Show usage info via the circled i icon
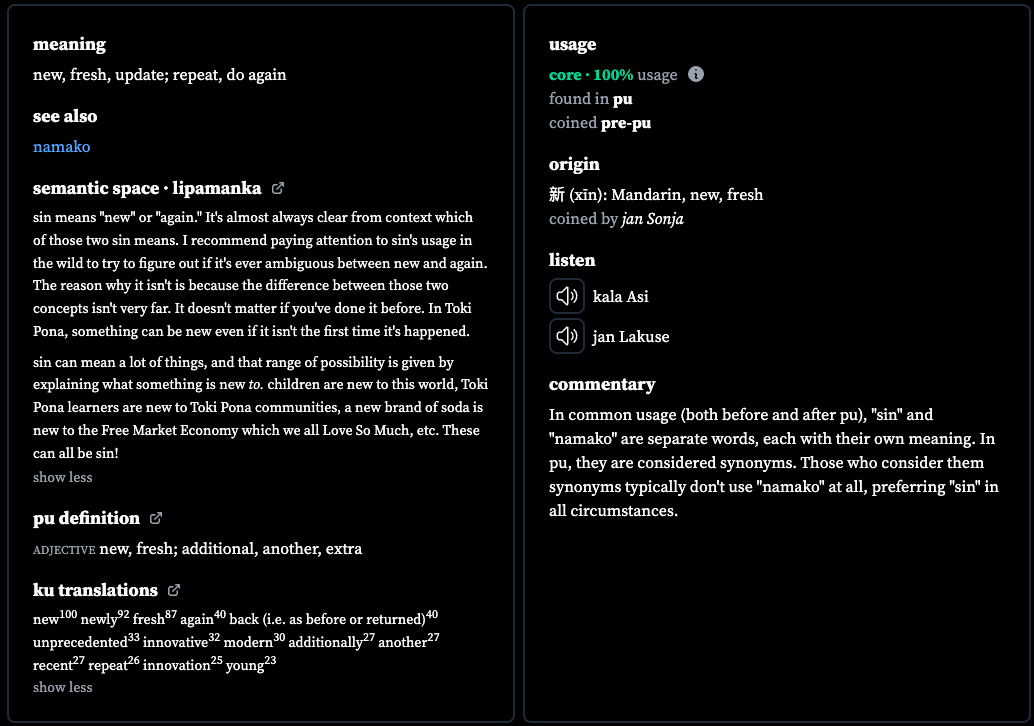 click(696, 75)
